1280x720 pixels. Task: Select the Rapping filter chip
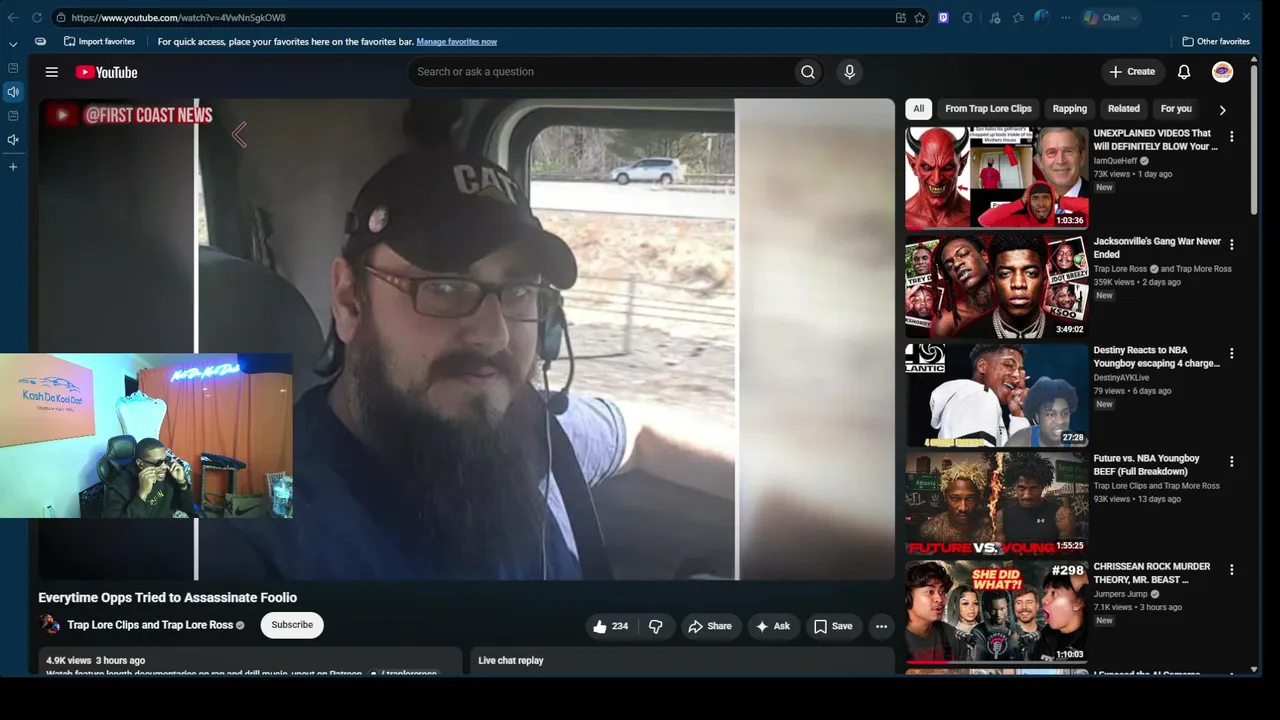[x=1069, y=109]
